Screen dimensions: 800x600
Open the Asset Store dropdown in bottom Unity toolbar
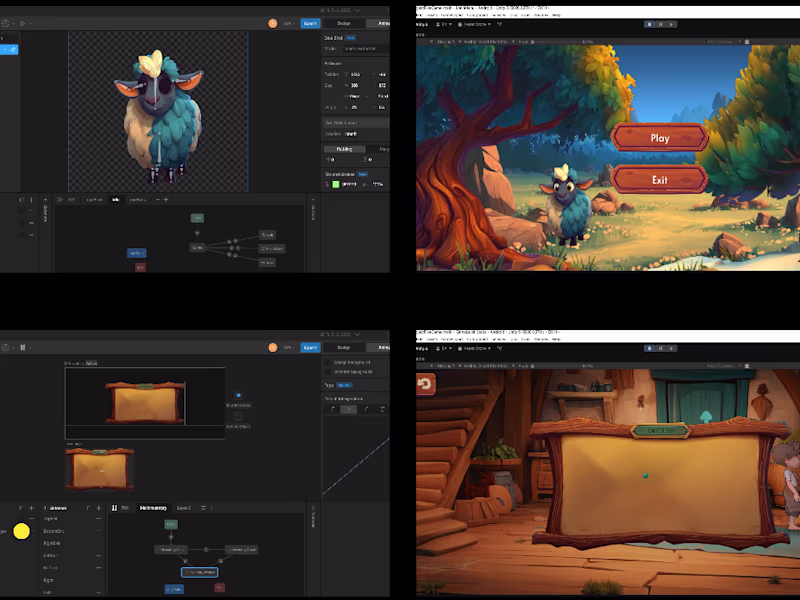click(474, 348)
